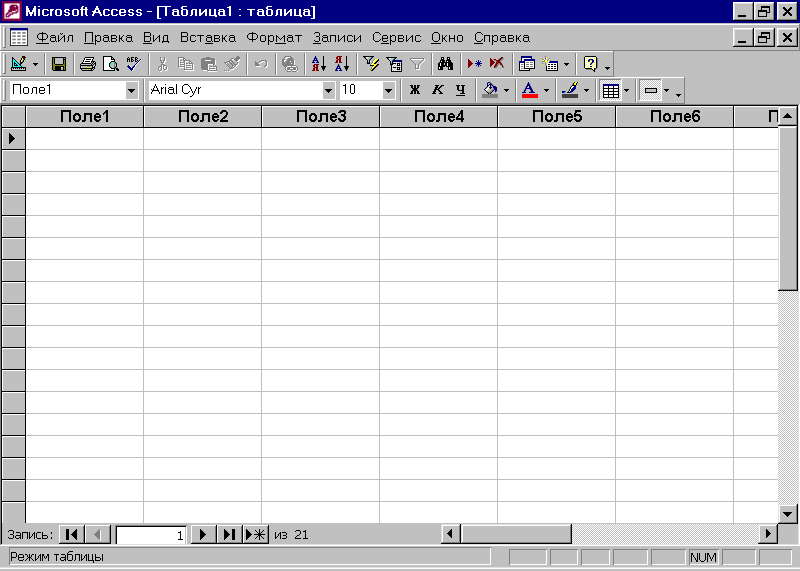
Task: Open the Формат menu
Action: (274, 38)
